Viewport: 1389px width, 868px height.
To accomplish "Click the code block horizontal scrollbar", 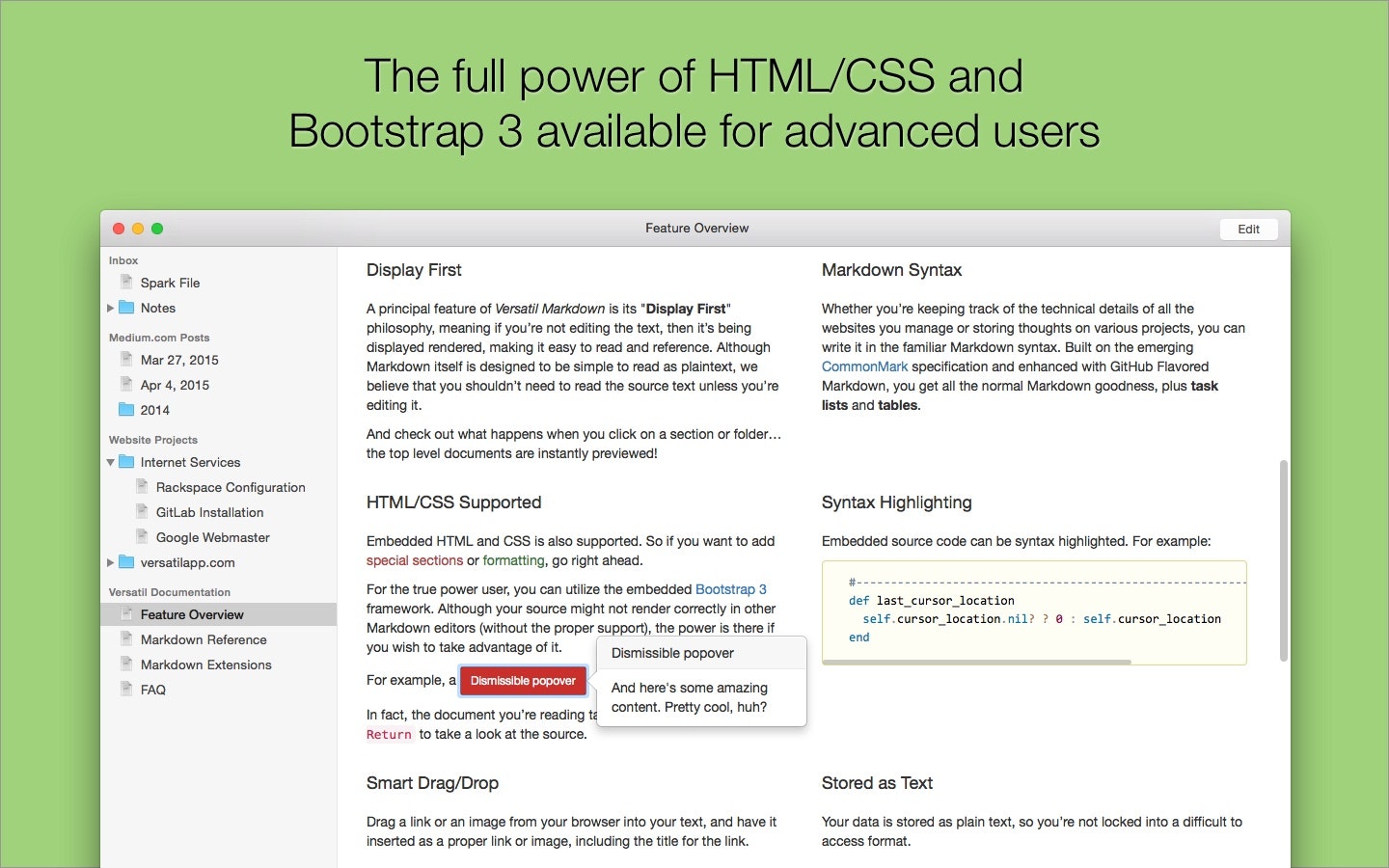I will (x=976, y=662).
